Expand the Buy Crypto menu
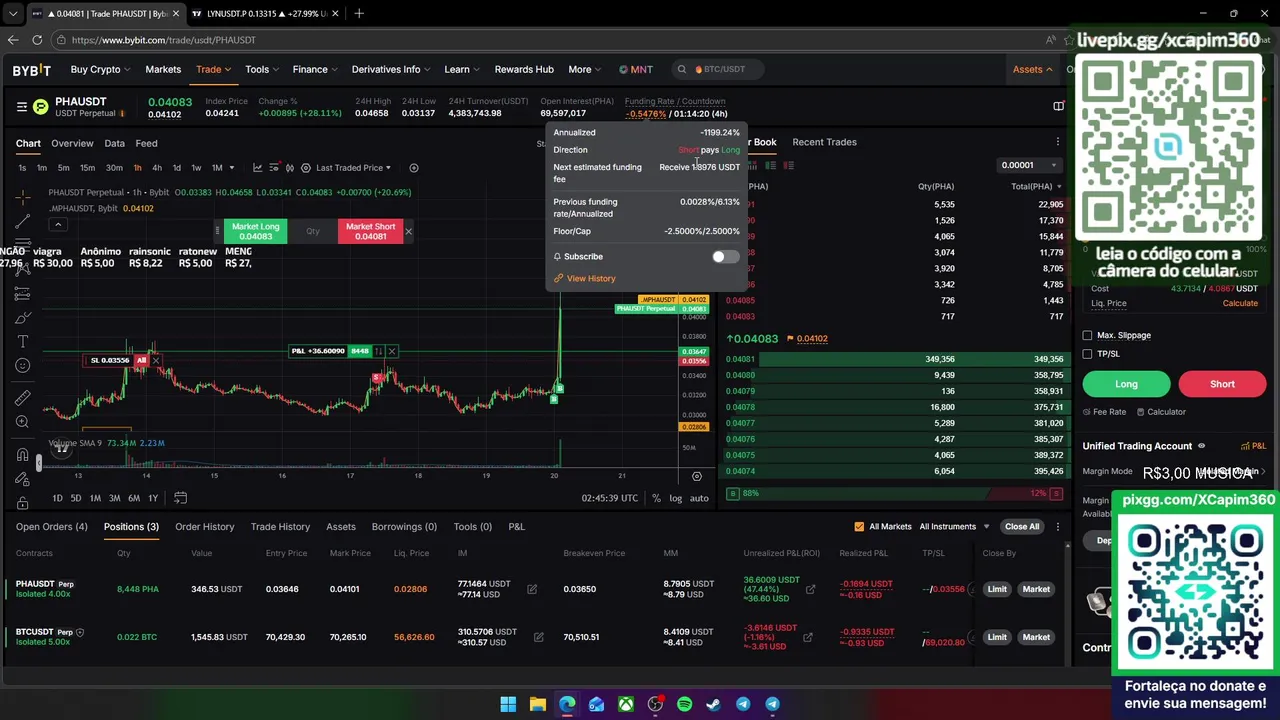The width and height of the screenshot is (1280, 720). (100, 69)
